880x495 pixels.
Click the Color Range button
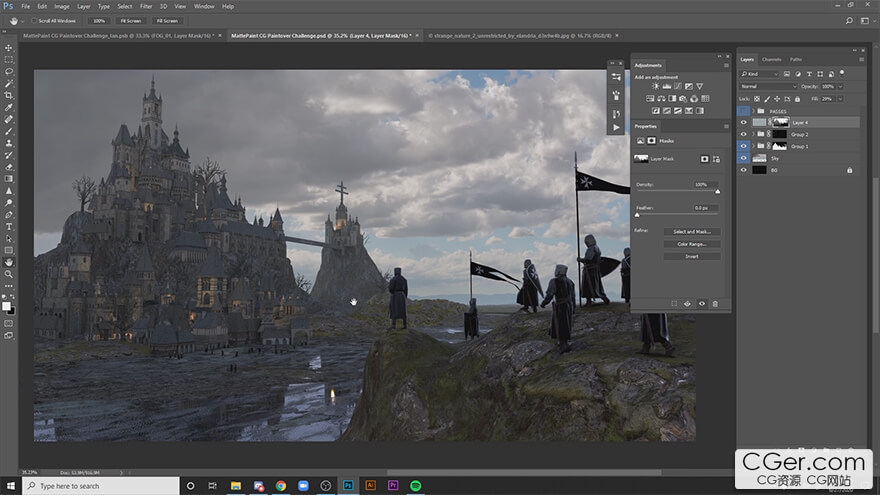tap(691, 244)
